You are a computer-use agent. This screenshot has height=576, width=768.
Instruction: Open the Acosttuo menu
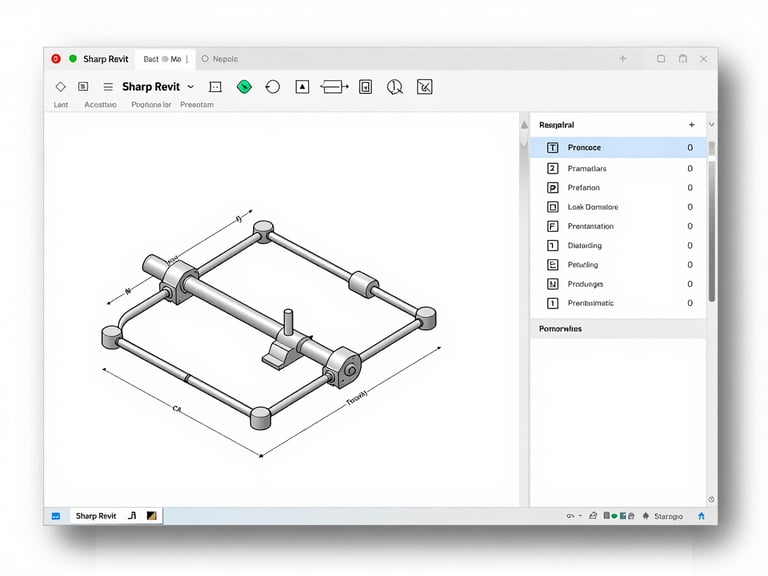(100, 105)
